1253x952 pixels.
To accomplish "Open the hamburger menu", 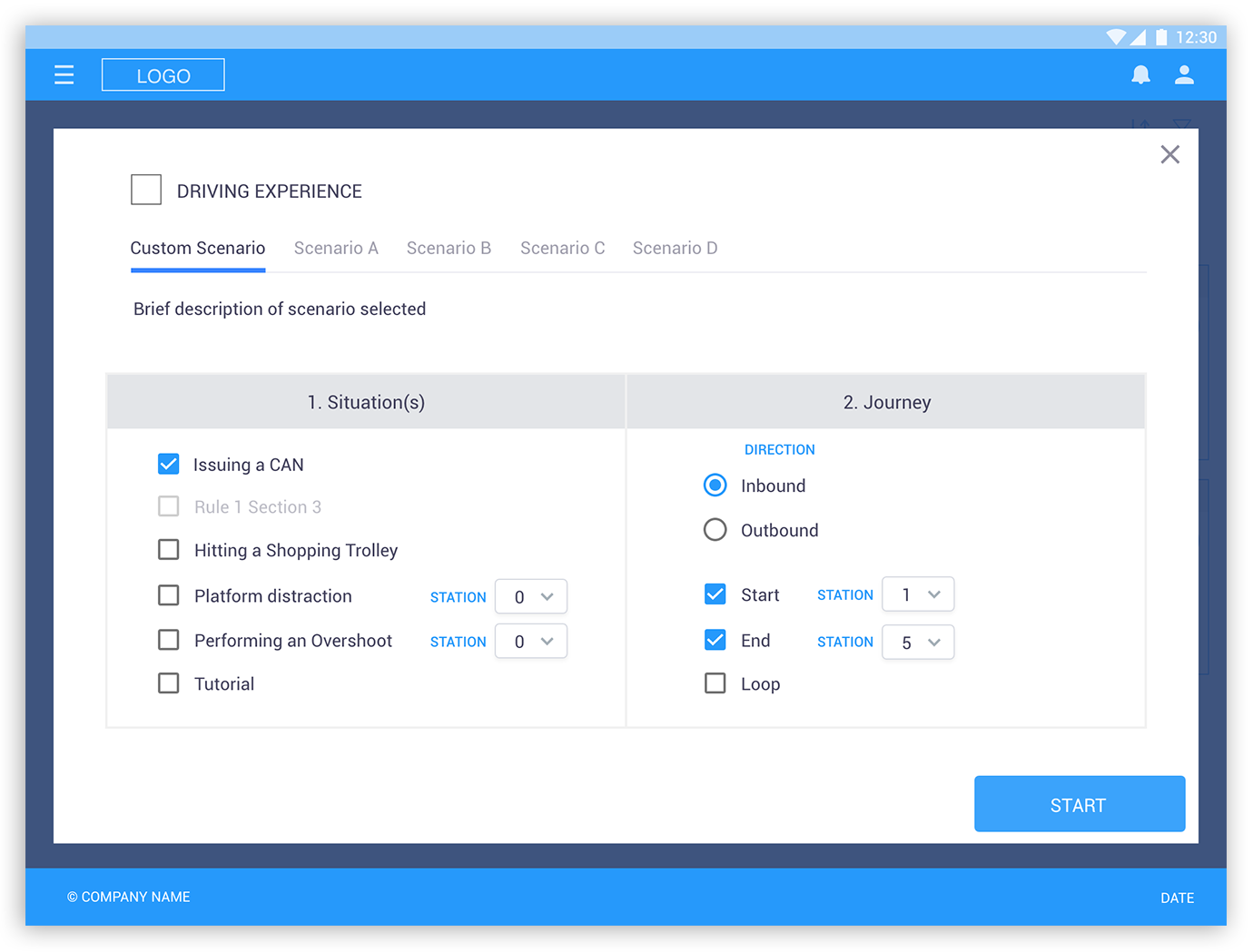I will point(64,74).
